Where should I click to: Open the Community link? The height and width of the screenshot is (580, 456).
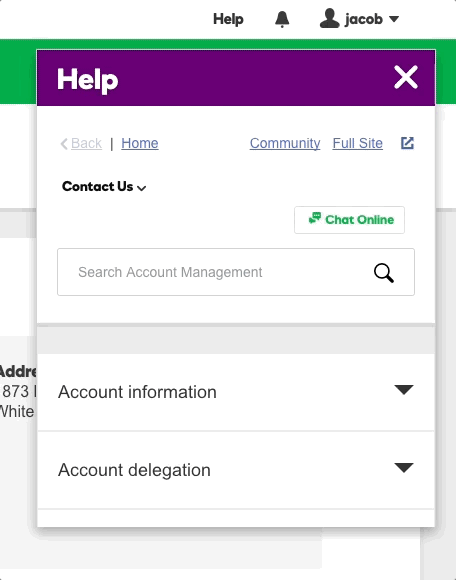[285, 143]
